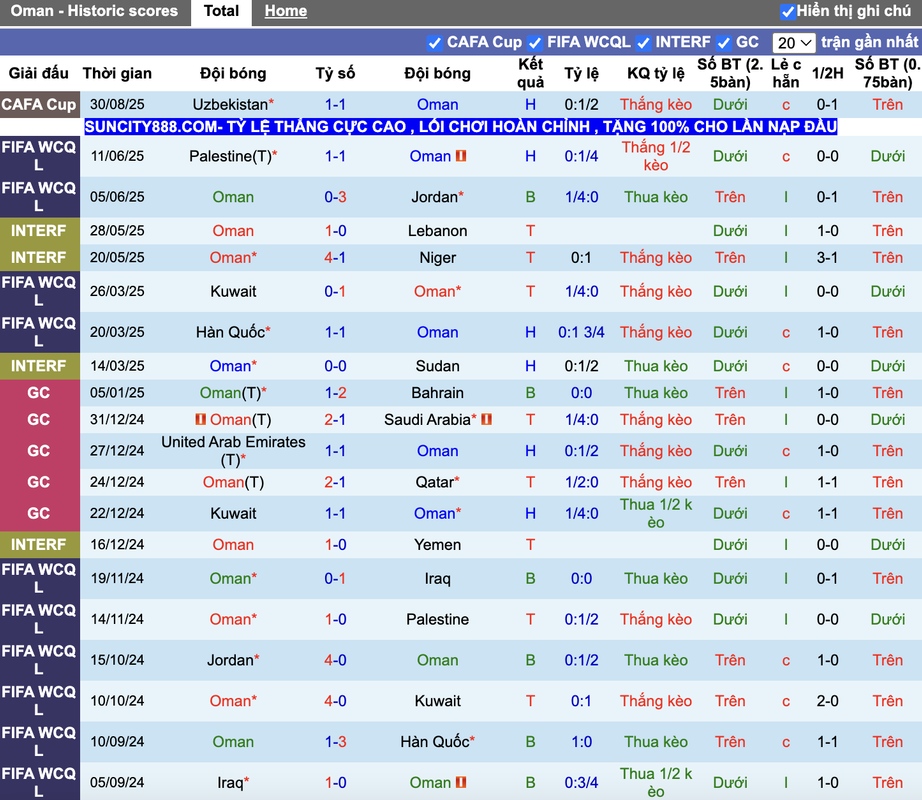Click the Kết quả column header

tap(530, 73)
